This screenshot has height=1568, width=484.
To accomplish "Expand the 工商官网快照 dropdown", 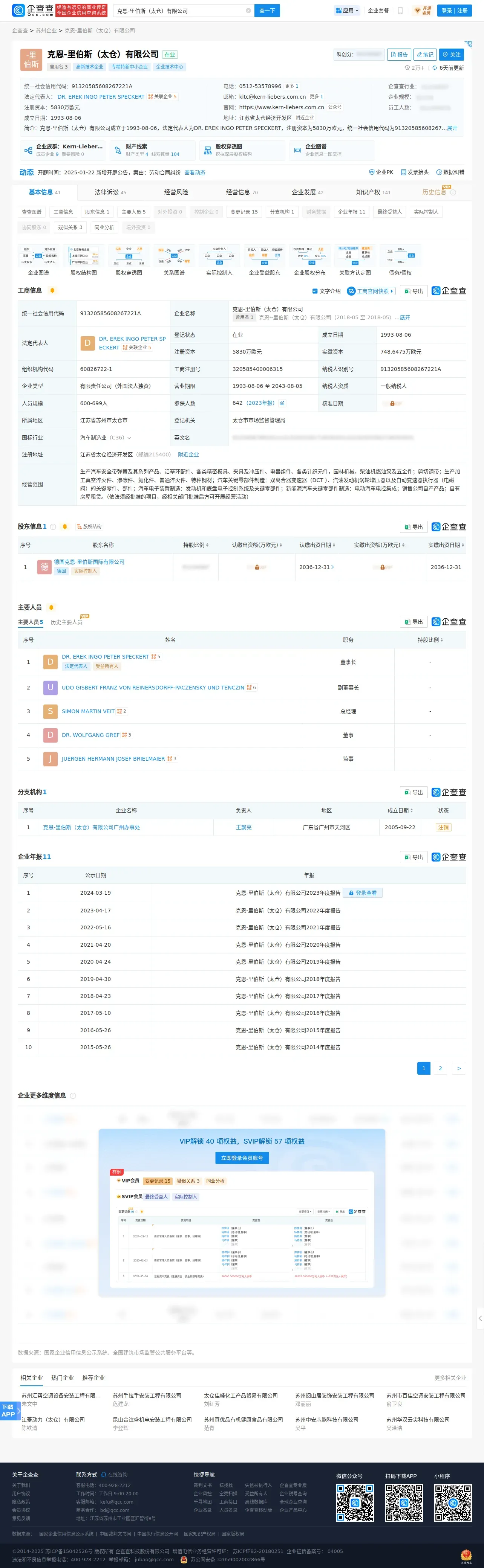I will (x=371, y=291).
